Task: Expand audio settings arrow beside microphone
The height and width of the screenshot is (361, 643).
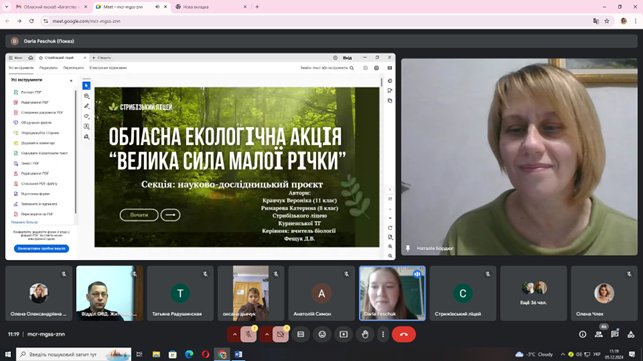Action: [x=235, y=335]
